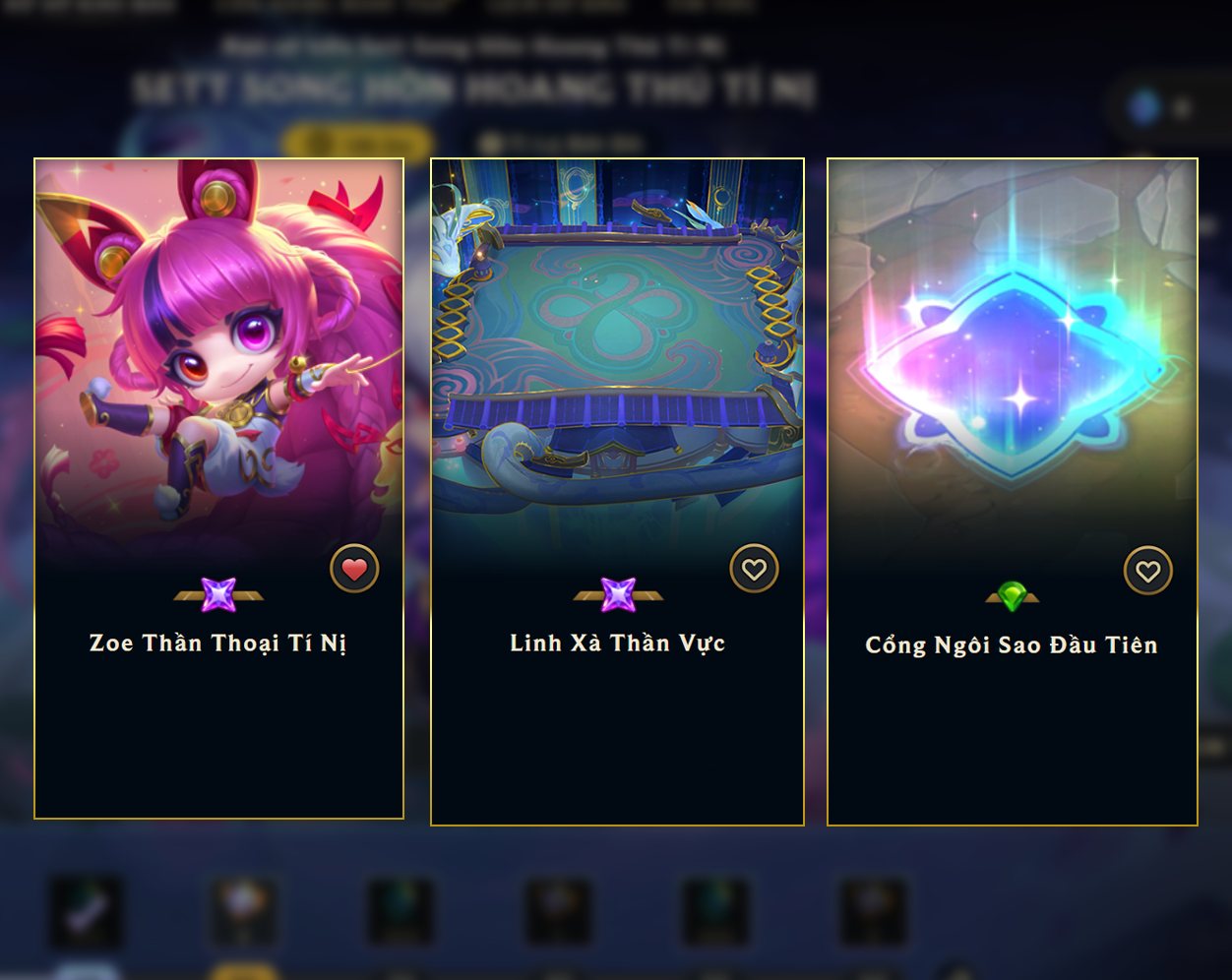Click green gem rarity emblem on portal card

[x=1012, y=595]
